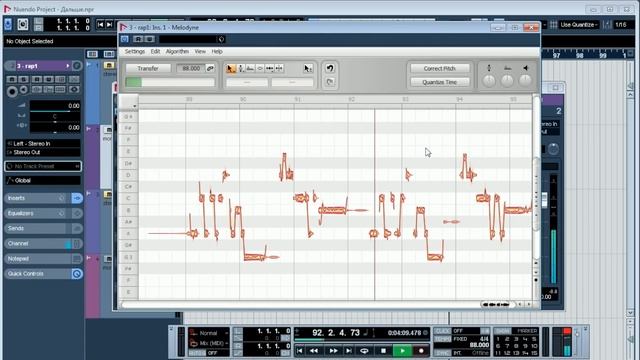This screenshot has width=640, height=360.
Task: Open the View menu in Melodyne
Action: pos(200,51)
